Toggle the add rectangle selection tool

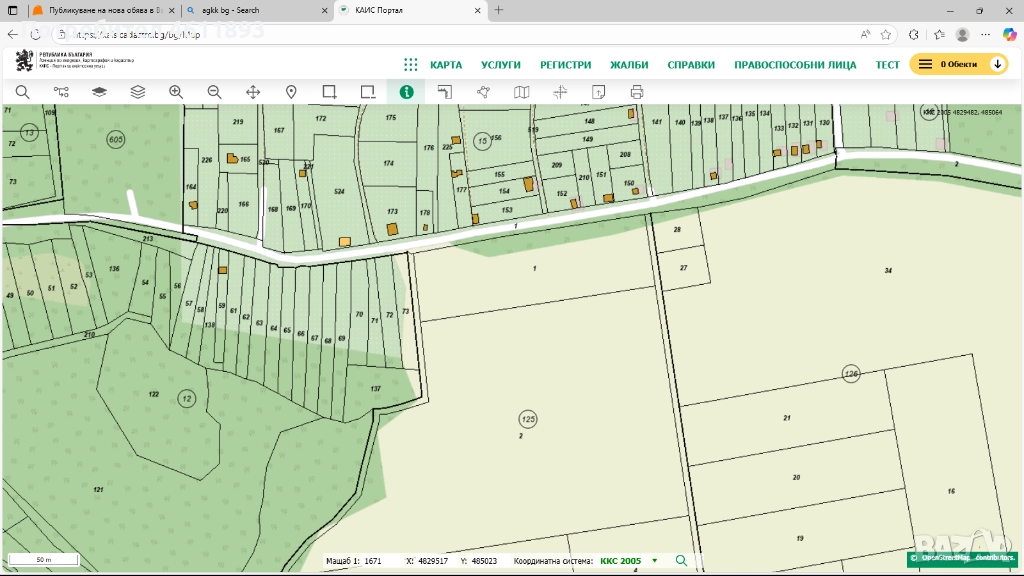click(x=329, y=92)
